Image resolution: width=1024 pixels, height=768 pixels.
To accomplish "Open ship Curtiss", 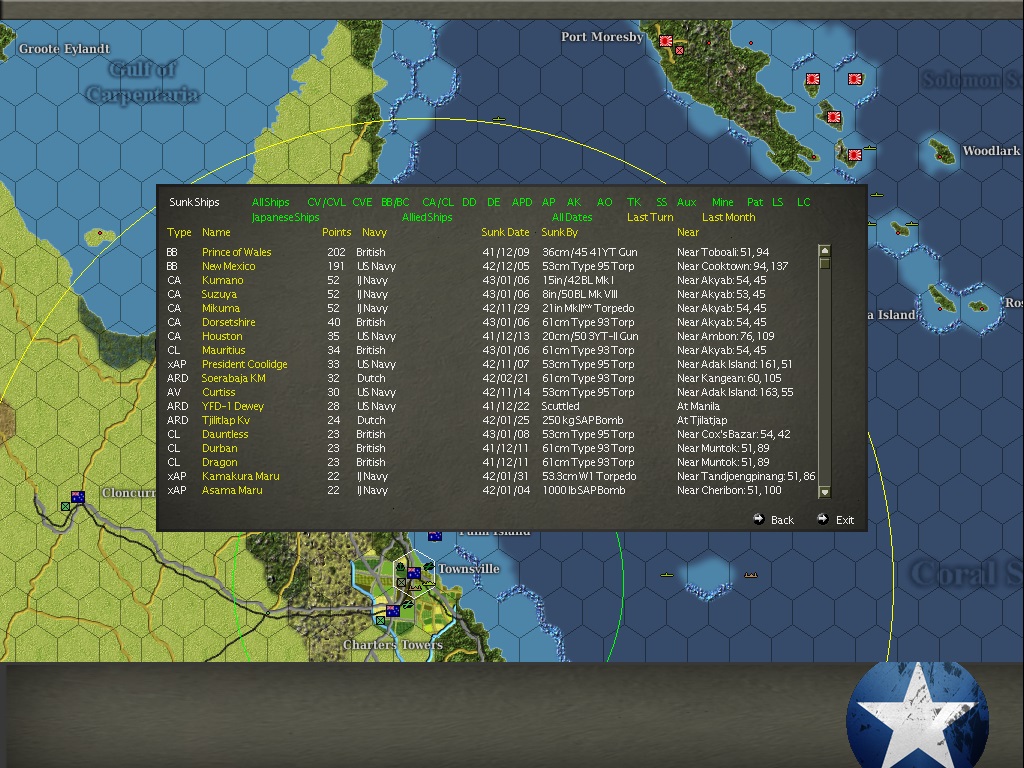I will (x=218, y=392).
